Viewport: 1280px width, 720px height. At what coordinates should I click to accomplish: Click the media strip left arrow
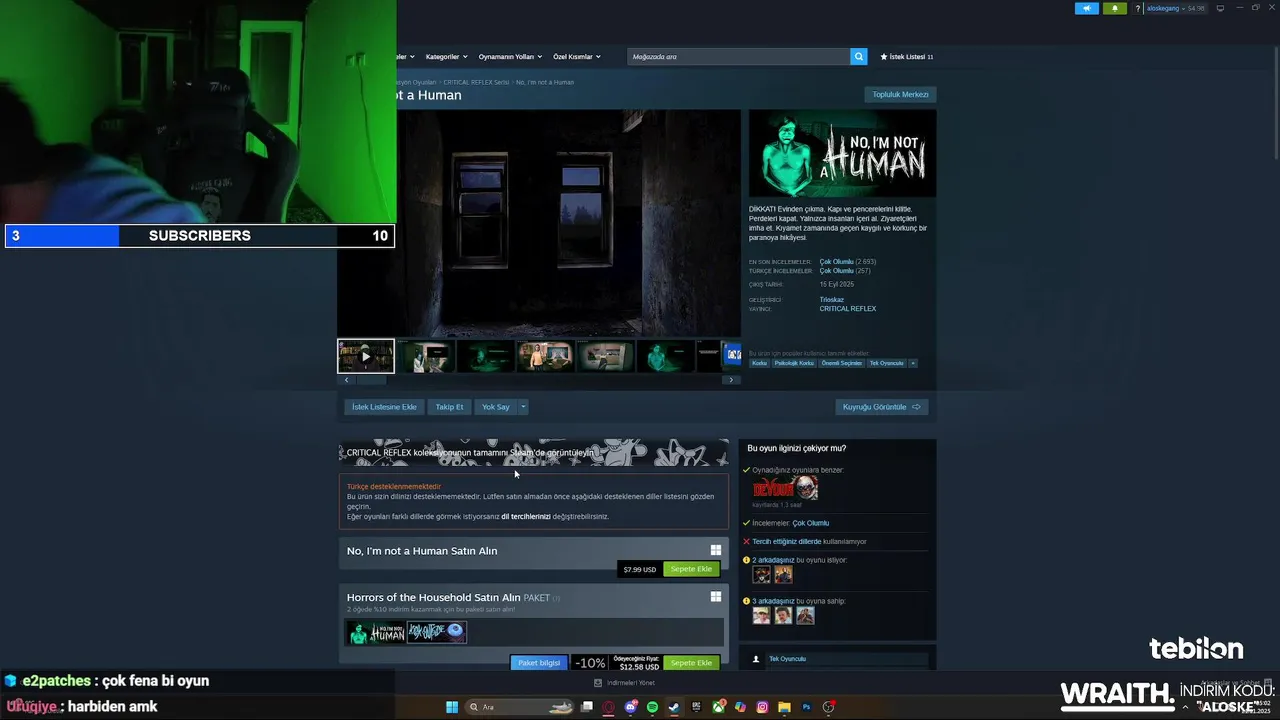pyautogui.click(x=347, y=380)
